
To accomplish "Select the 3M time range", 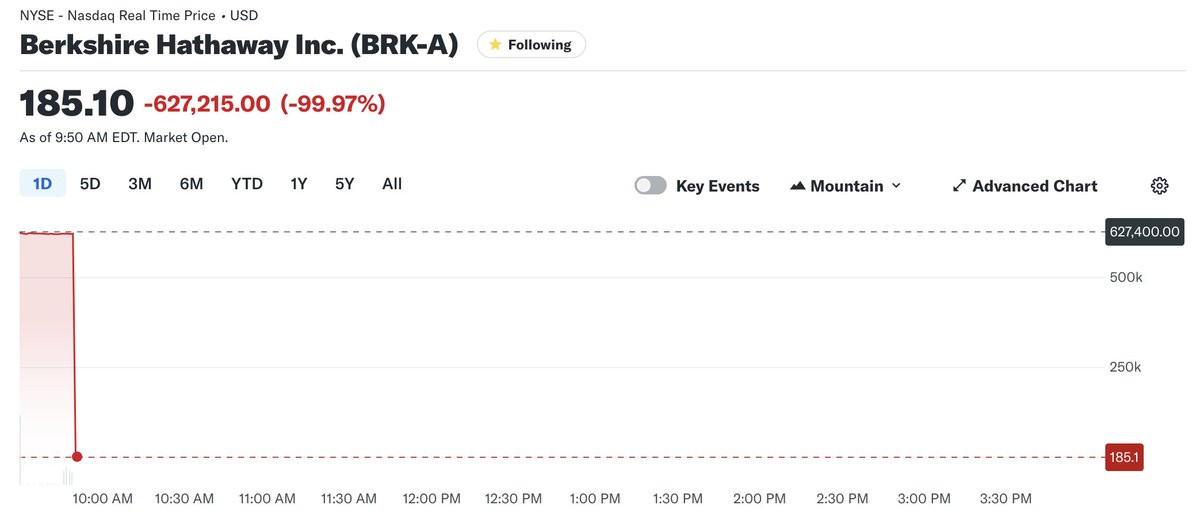I will pos(140,184).
